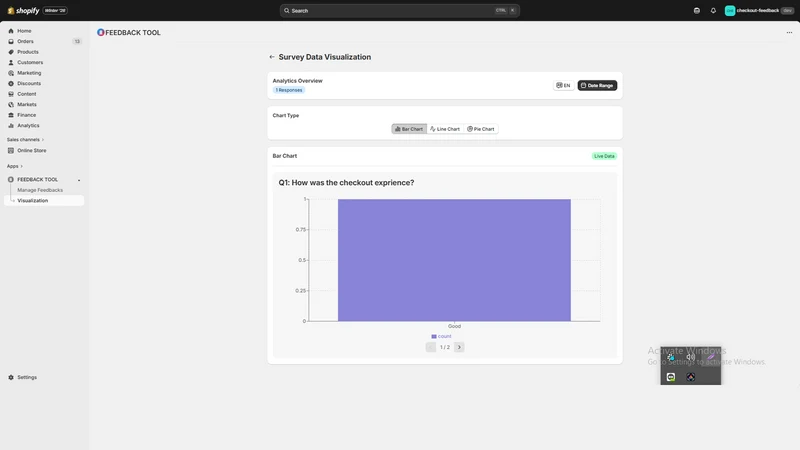Expand the Apps section chevron

tap(21, 166)
